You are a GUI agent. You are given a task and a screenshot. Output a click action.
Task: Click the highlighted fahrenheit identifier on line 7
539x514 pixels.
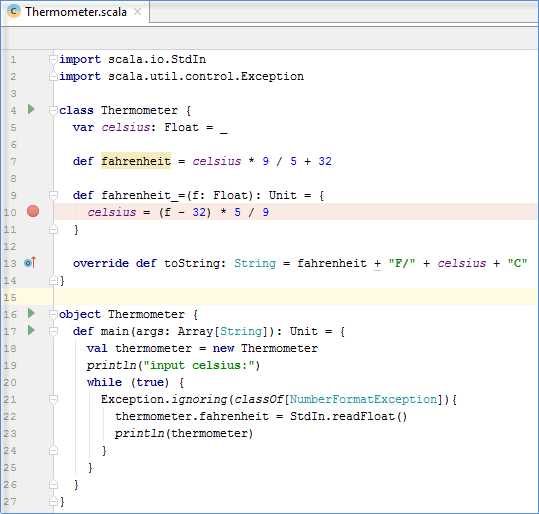point(136,161)
